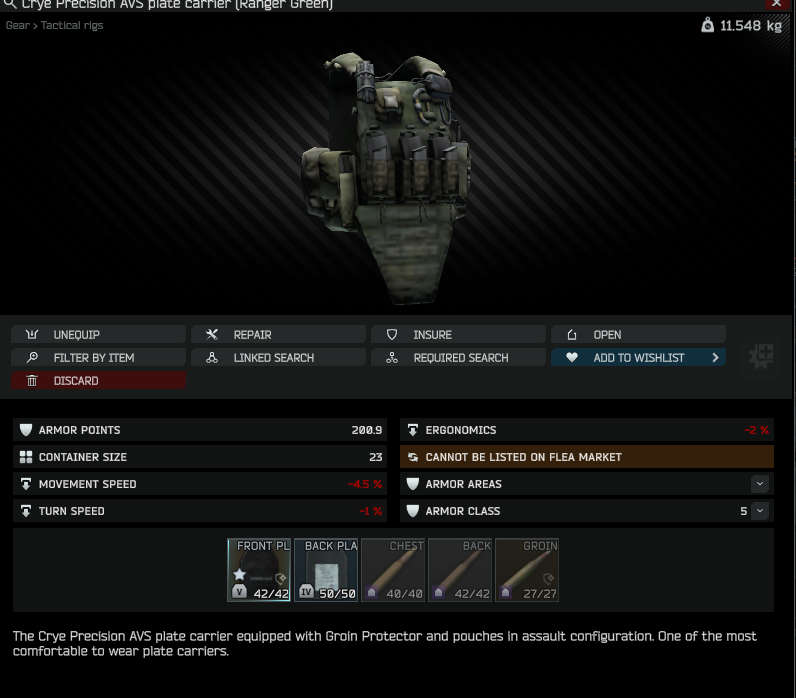Select the Groin armor slot 27/27
Viewport: 796px width, 698px height.
click(x=527, y=570)
